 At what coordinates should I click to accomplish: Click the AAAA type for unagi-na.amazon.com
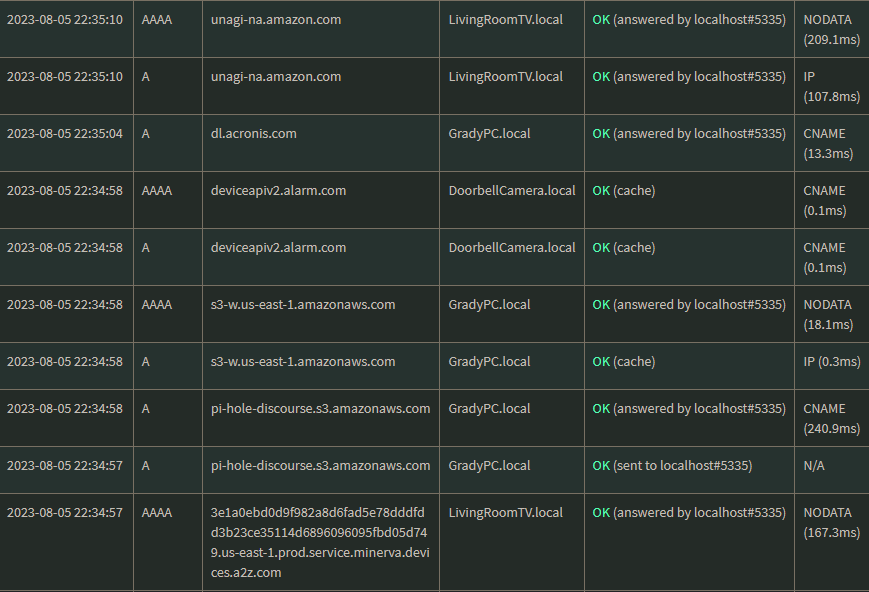(x=157, y=20)
